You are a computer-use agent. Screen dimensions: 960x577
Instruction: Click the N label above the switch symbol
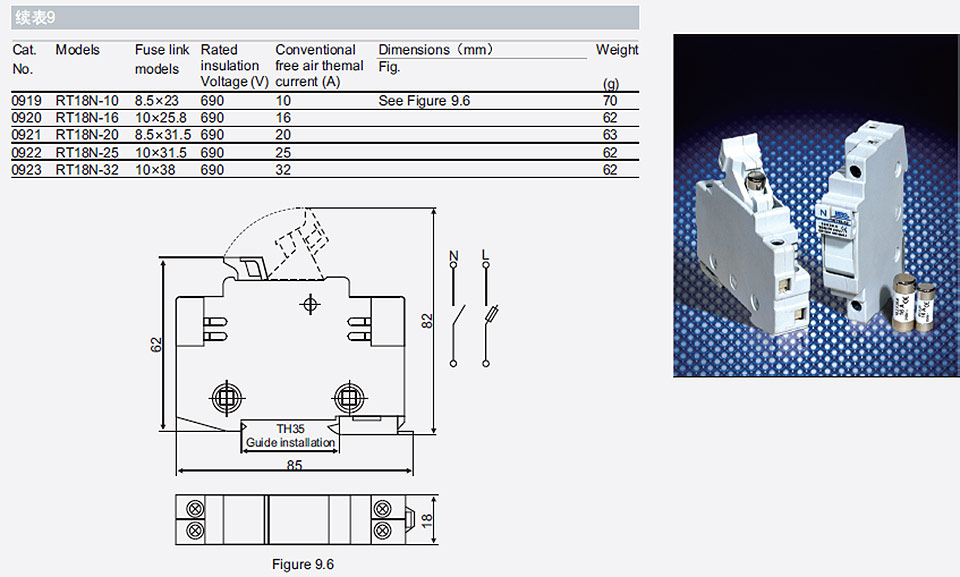(454, 255)
